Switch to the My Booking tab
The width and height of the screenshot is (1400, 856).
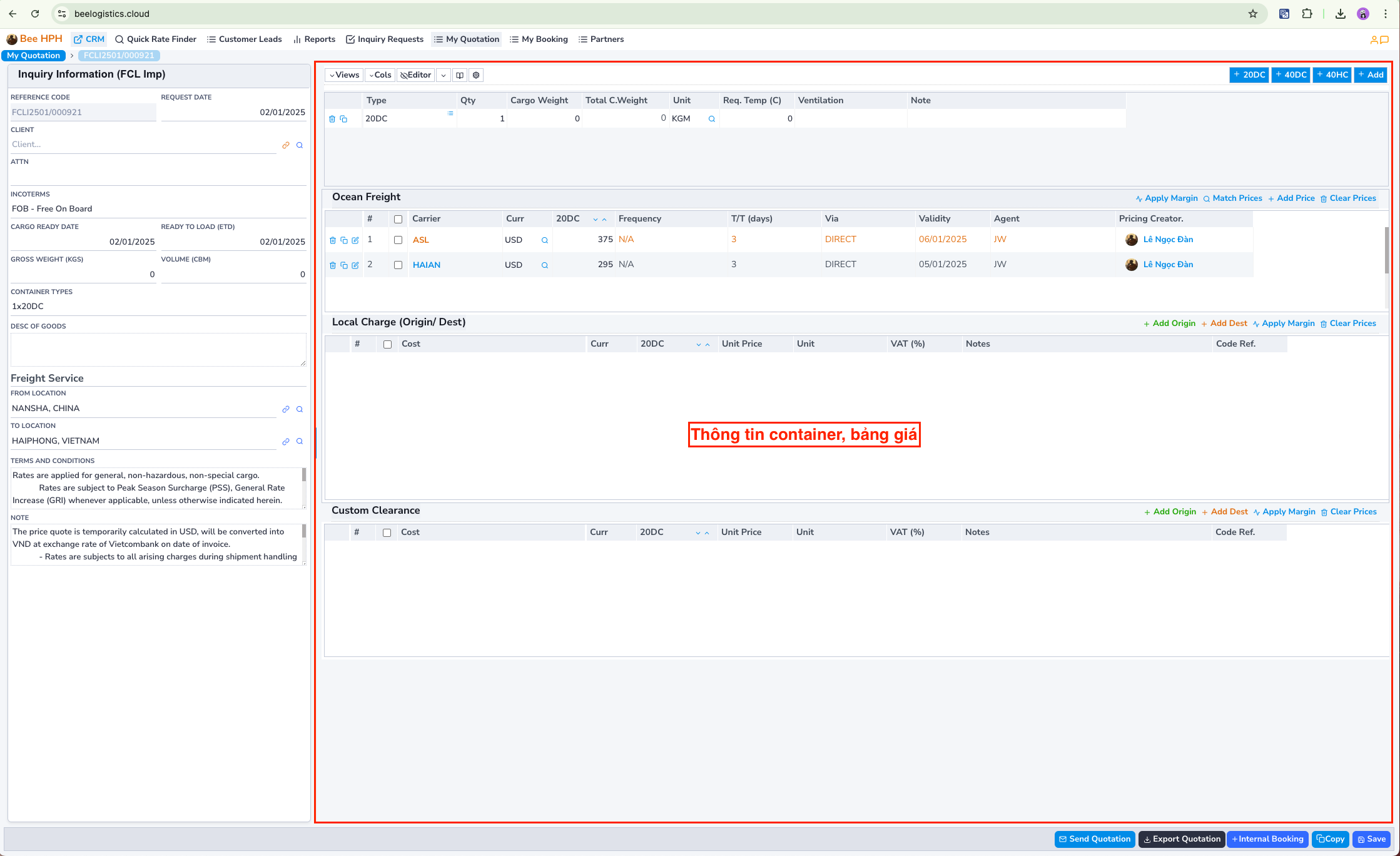[x=539, y=39]
